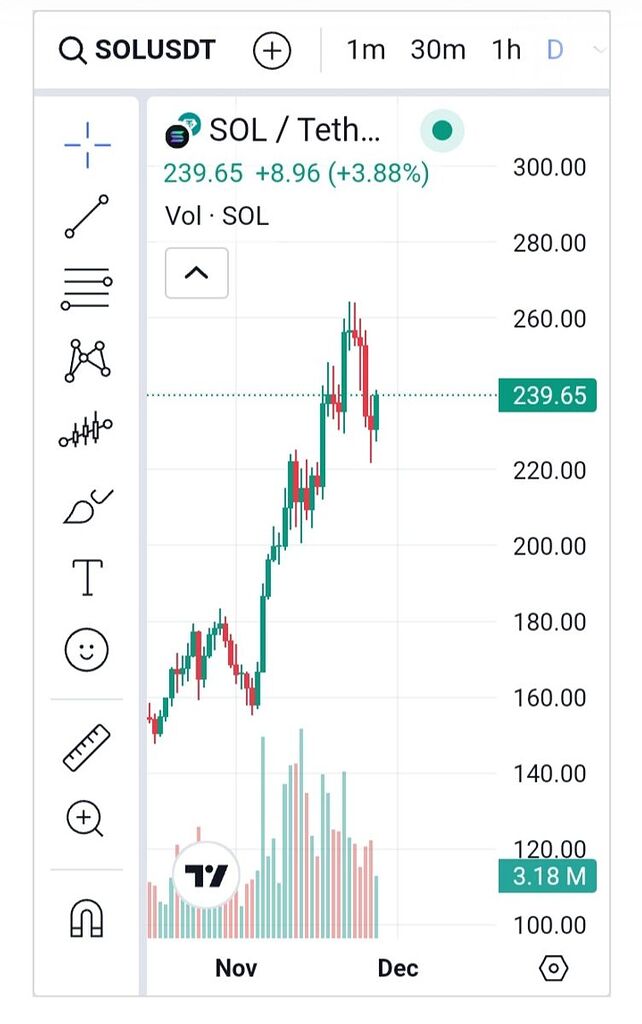Screen dimensions: 642x1024
Task: Add a comparison symbol with the plus button
Action: [x=270, y=50]
